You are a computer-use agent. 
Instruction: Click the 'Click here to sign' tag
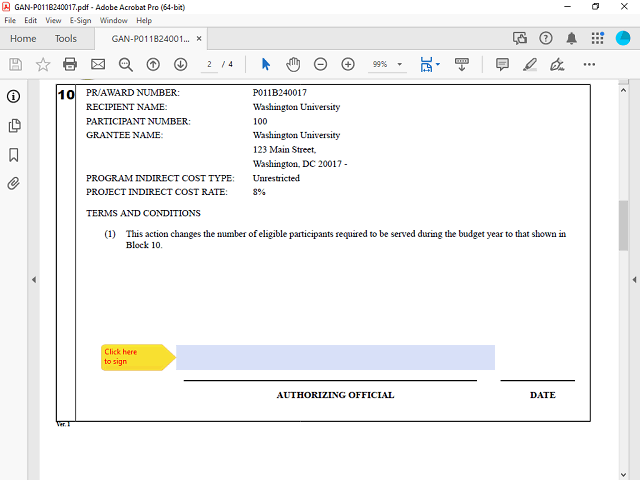(x=138, y=357)
